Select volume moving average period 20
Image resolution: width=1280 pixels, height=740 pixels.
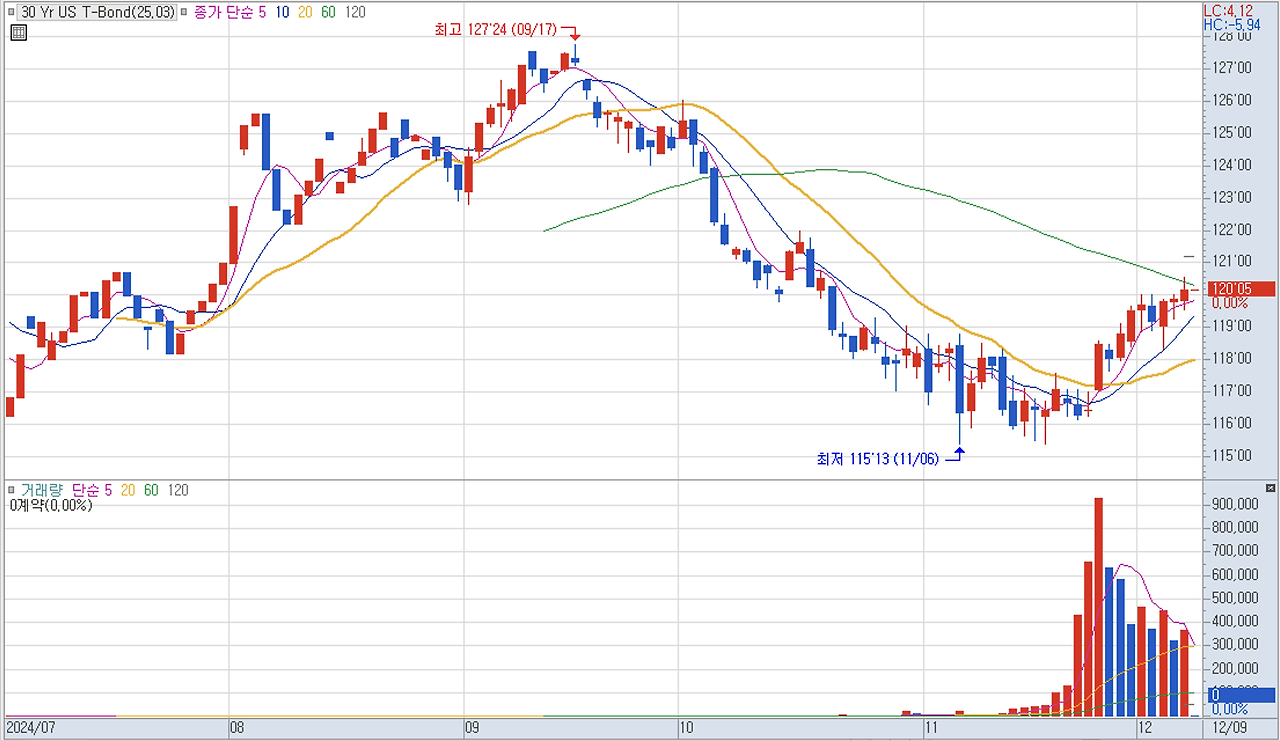128,490
